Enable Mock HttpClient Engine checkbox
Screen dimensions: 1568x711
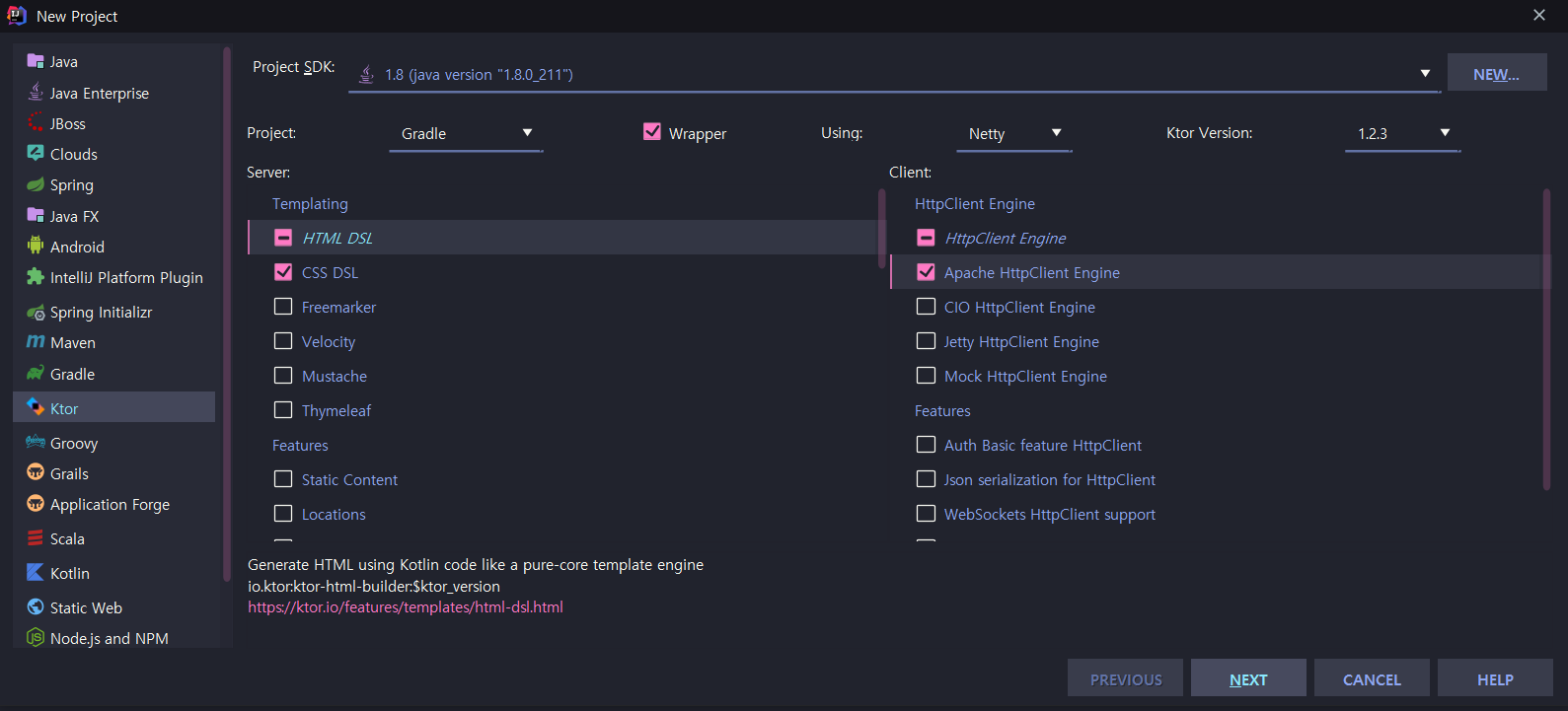(x=926, y=376)
